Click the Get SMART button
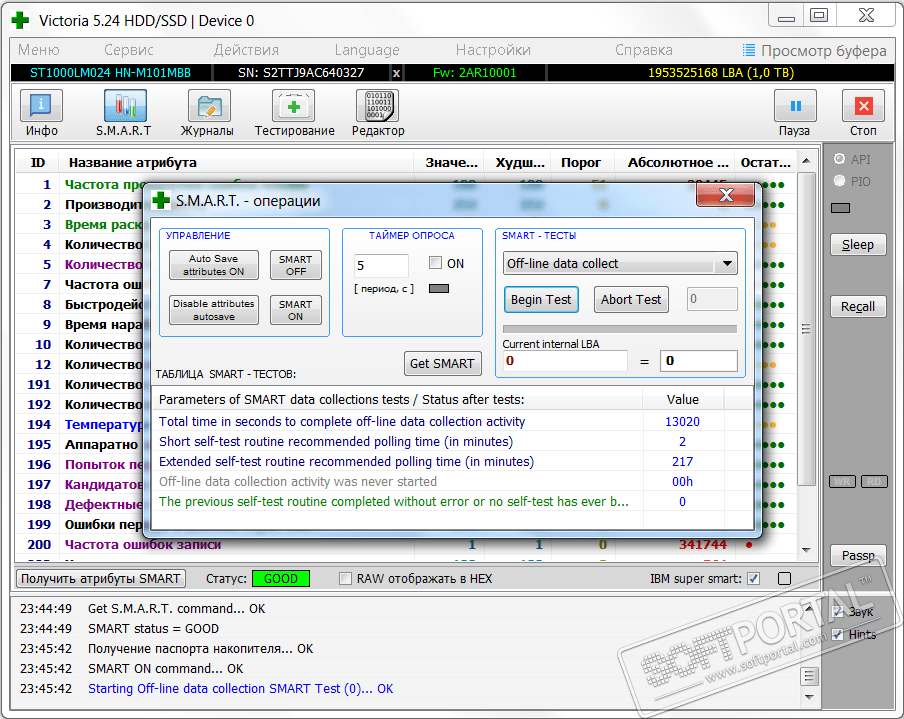The image size is (904, 719). 442,363
